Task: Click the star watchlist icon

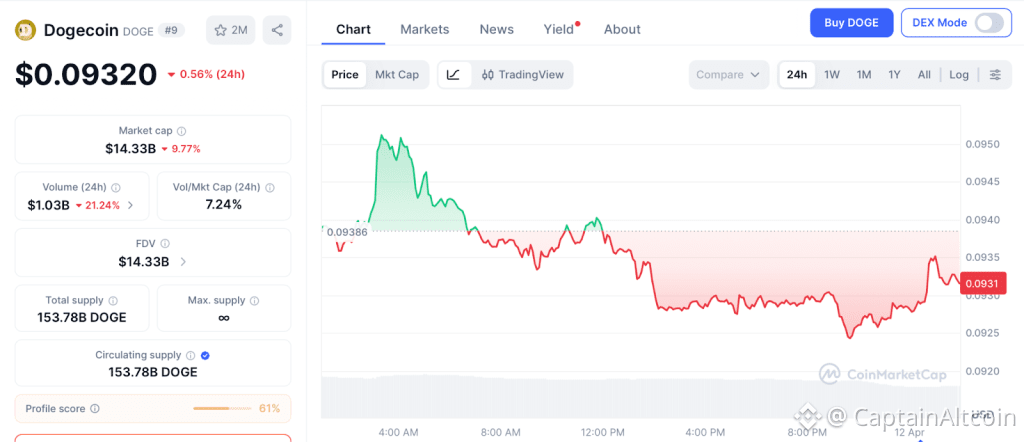Action: point(221,30)
